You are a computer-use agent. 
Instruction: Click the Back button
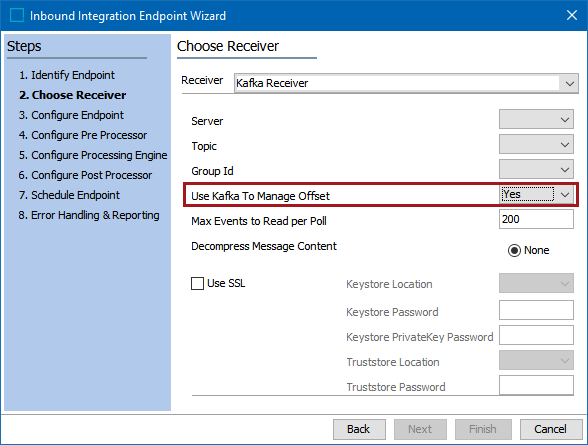pos(359,429)
